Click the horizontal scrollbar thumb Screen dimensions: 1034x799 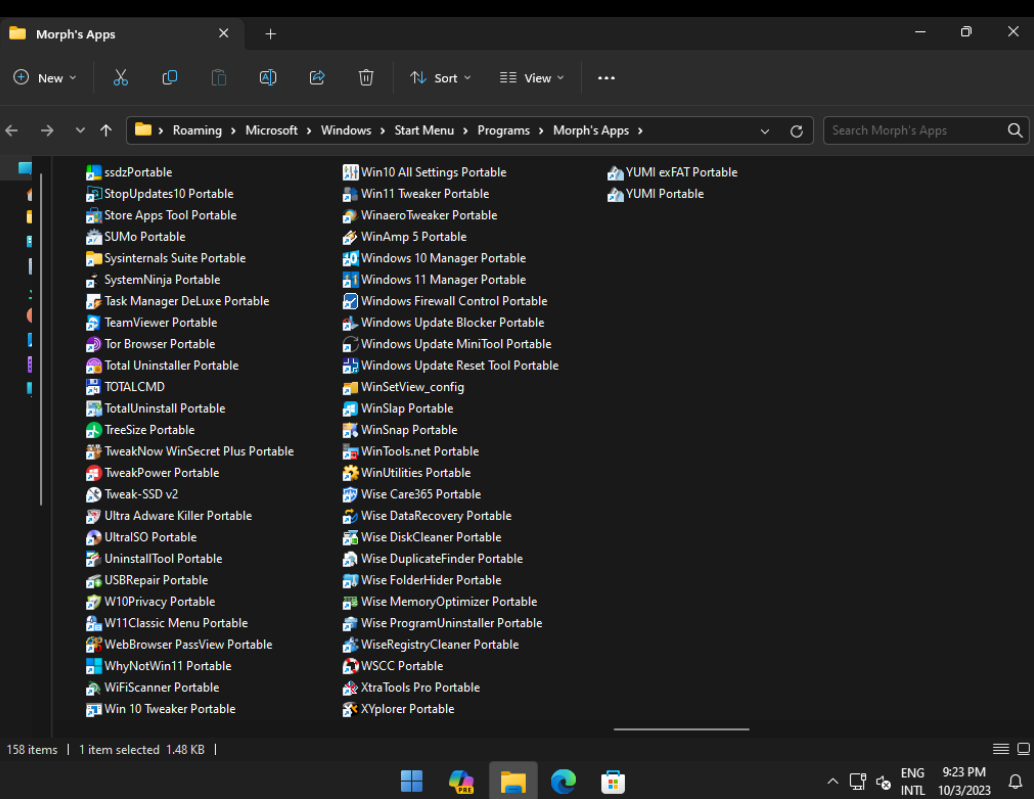(681, 729)
